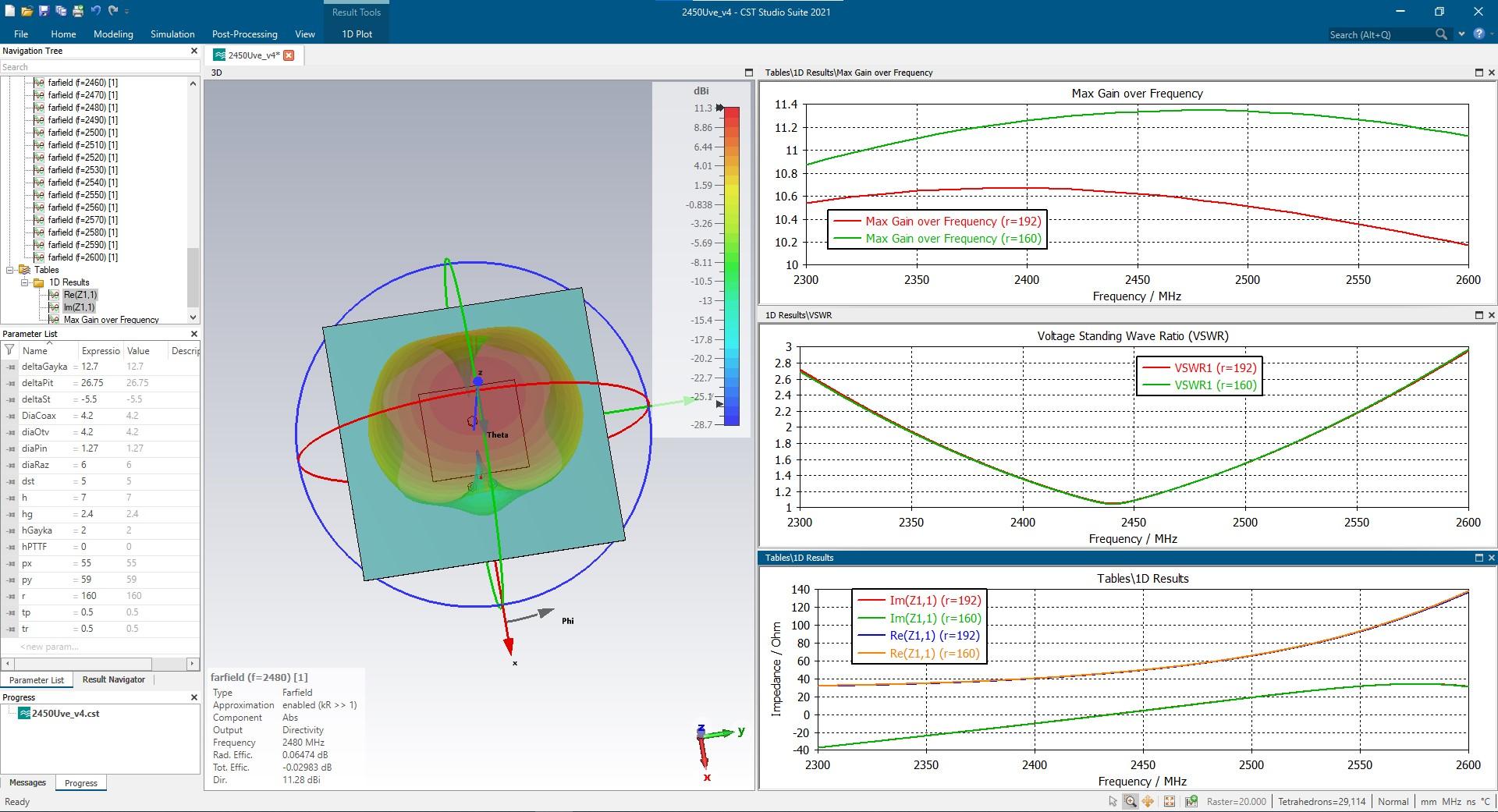1498x812 pixels.
Task: Switch to the Result Navigator tab
Action: pyautogui.click(x=113, y=679)
